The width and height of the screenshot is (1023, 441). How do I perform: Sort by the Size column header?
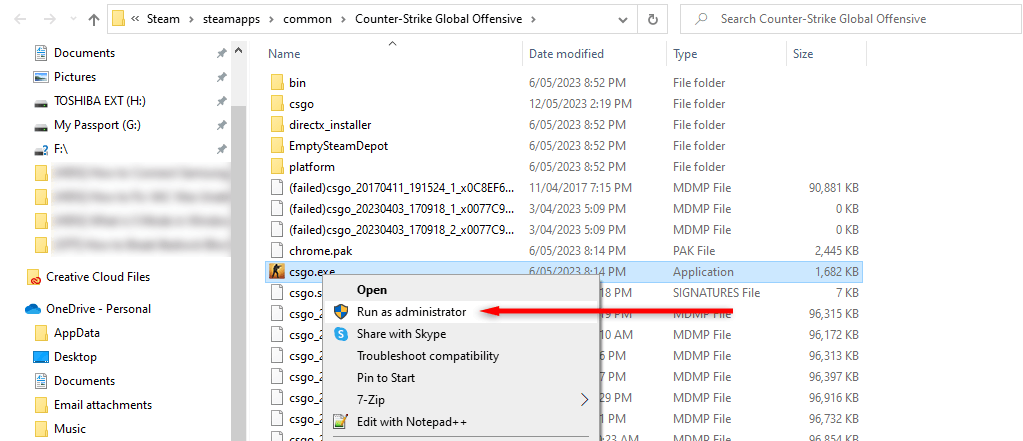[x=803, y=54]
